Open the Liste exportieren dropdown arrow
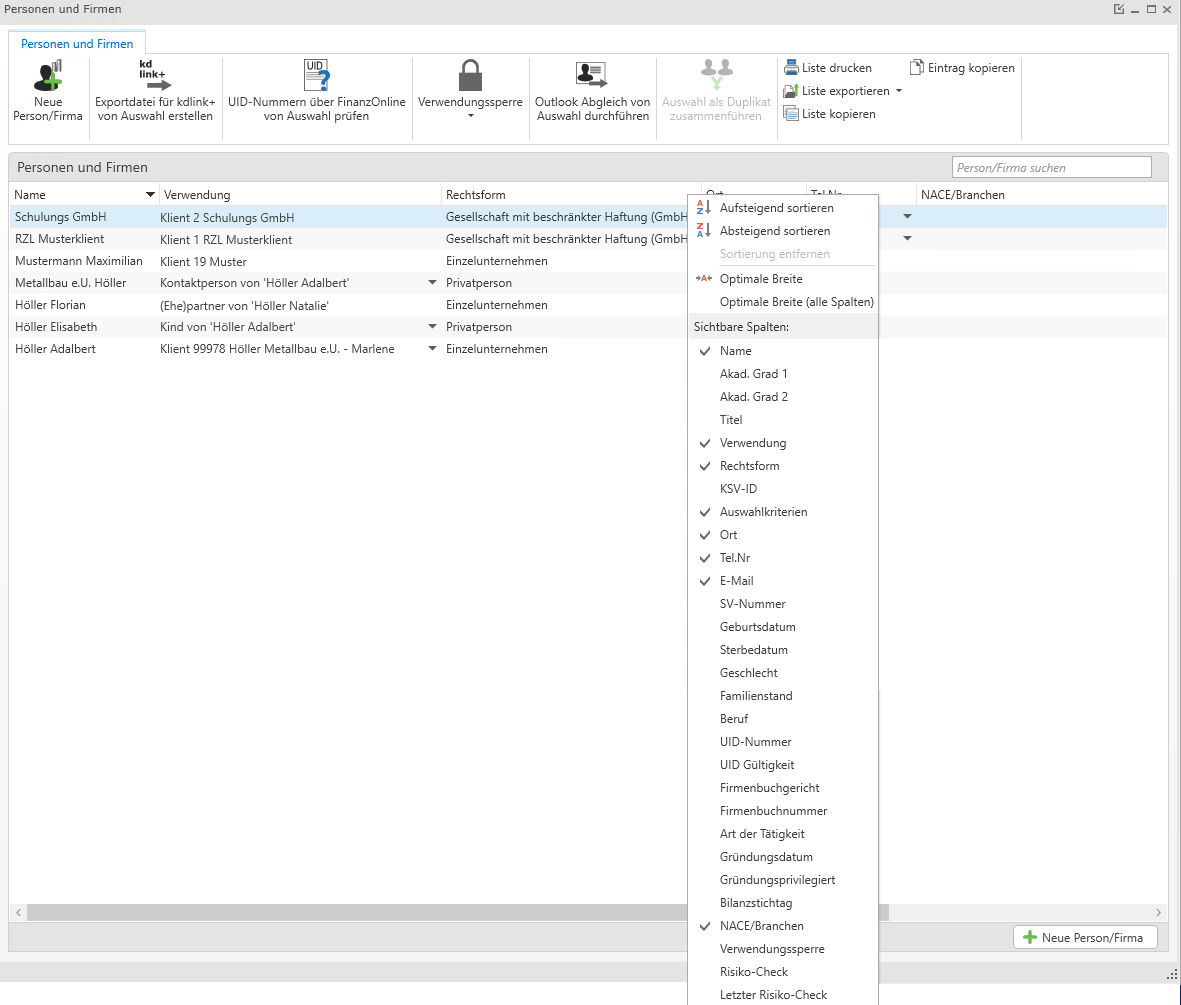1181x1005 pixels. 899,91
